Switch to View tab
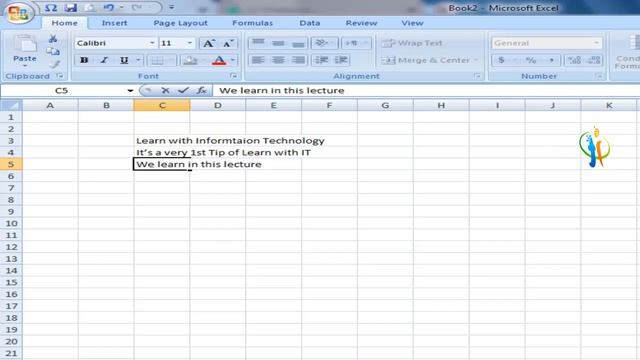Image resolution: width=640 pixels, height=360 pixels. pos(412,23)
